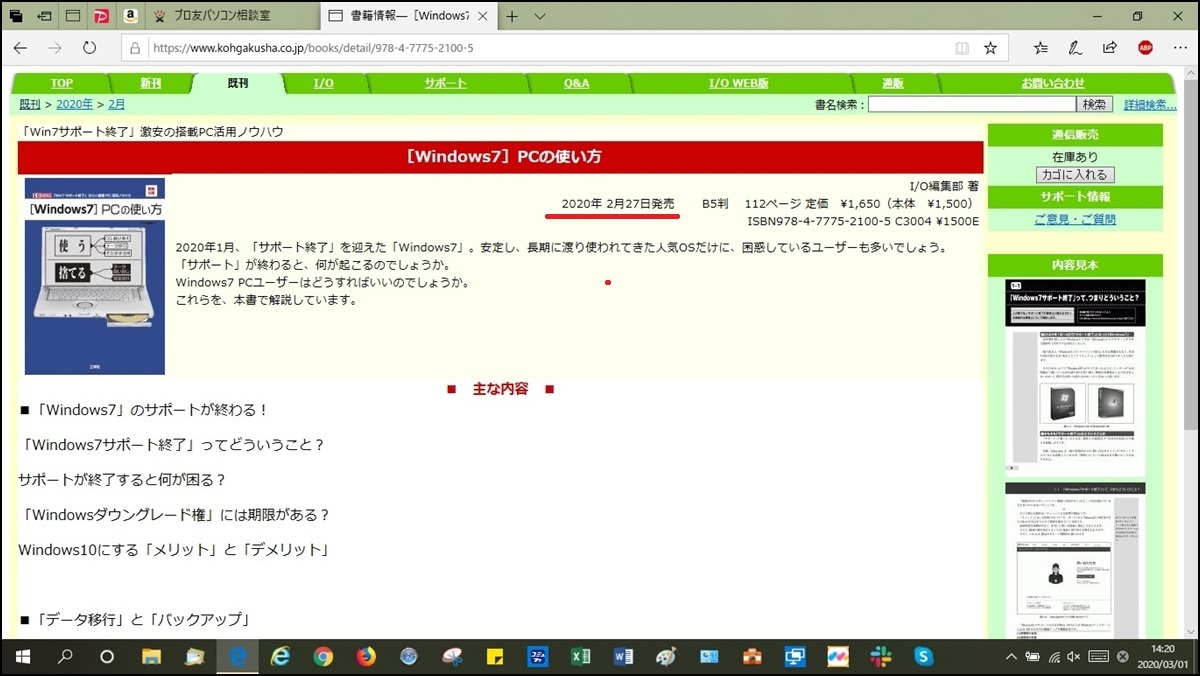Open the ABP Adblock extension icon
Image resolution: width=1200 pixels, height=676 pixels.
click(x=1145, y=47)
